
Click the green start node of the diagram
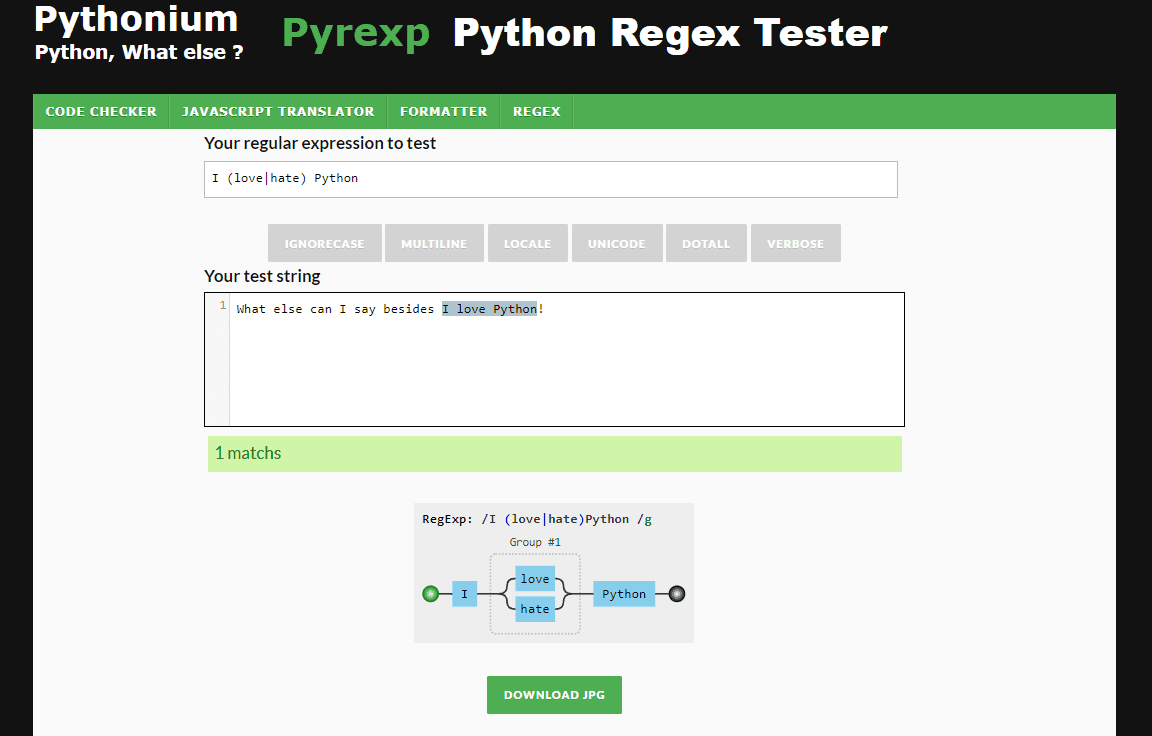coord(431,593)
